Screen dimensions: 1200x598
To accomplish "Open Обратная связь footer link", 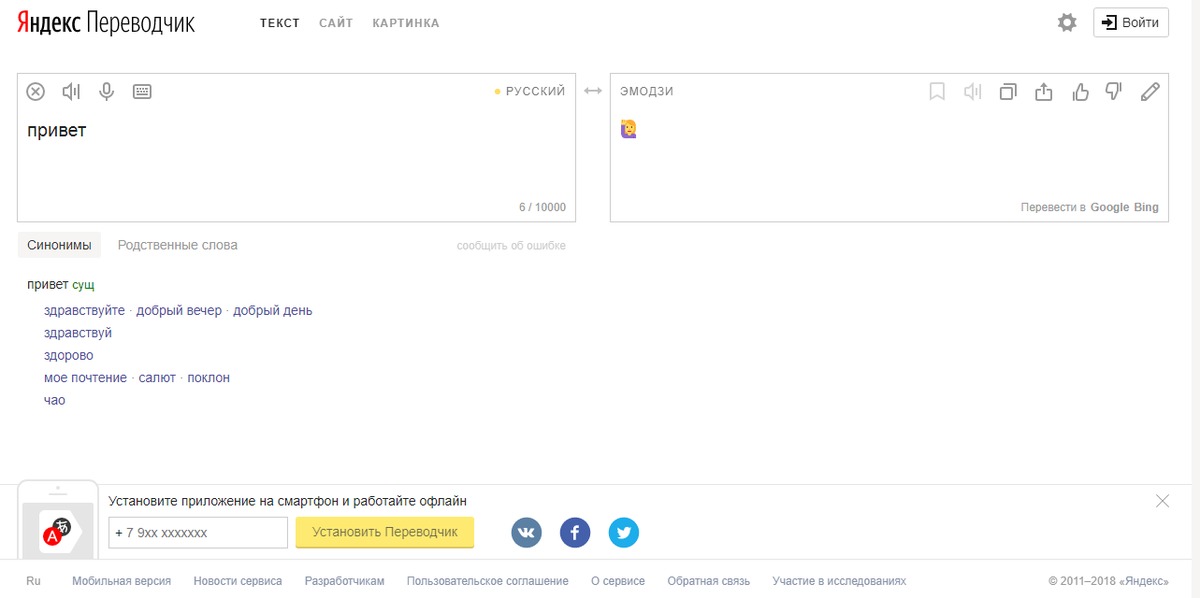I will tap(708, 580).
